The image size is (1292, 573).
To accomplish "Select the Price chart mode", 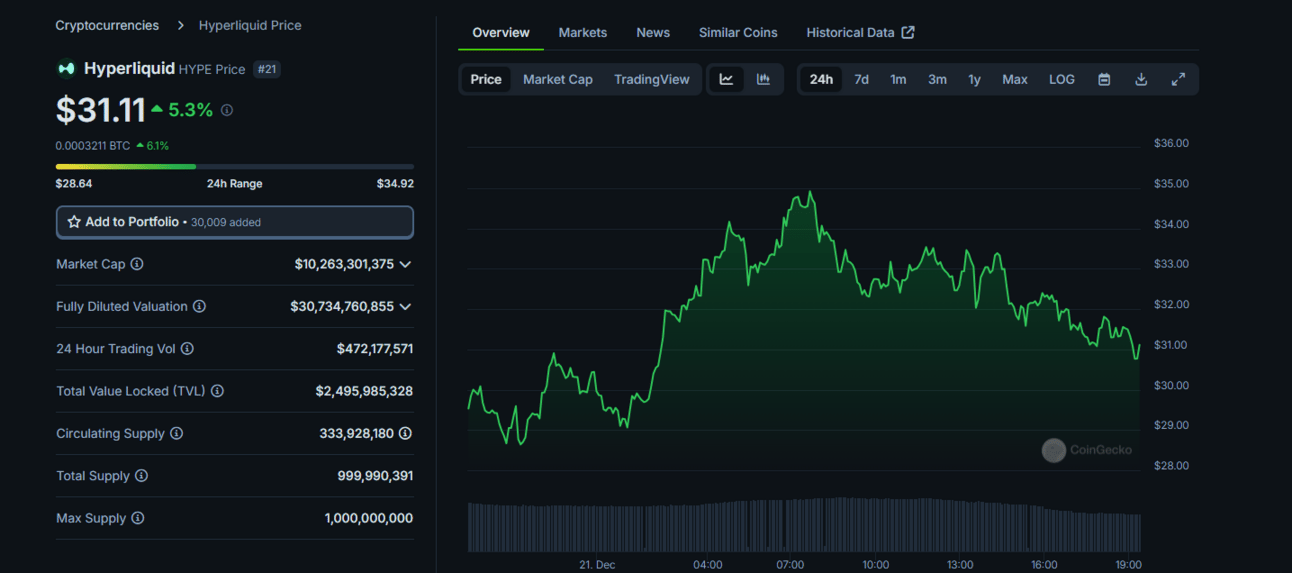I will pyautogui.click(x=486, y=79).
